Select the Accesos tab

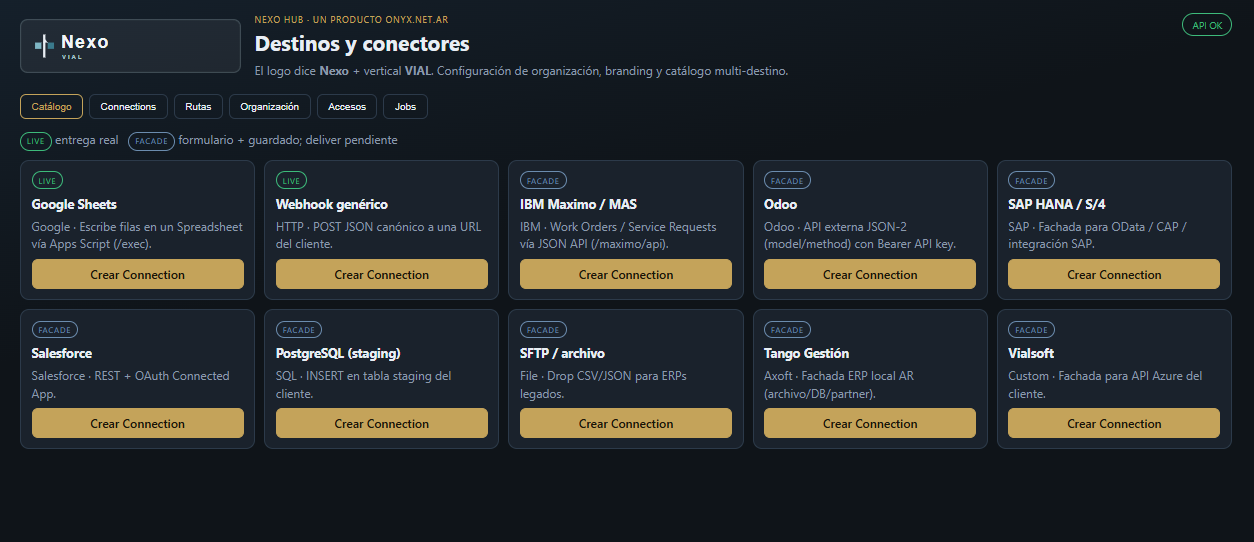point(347,106)
